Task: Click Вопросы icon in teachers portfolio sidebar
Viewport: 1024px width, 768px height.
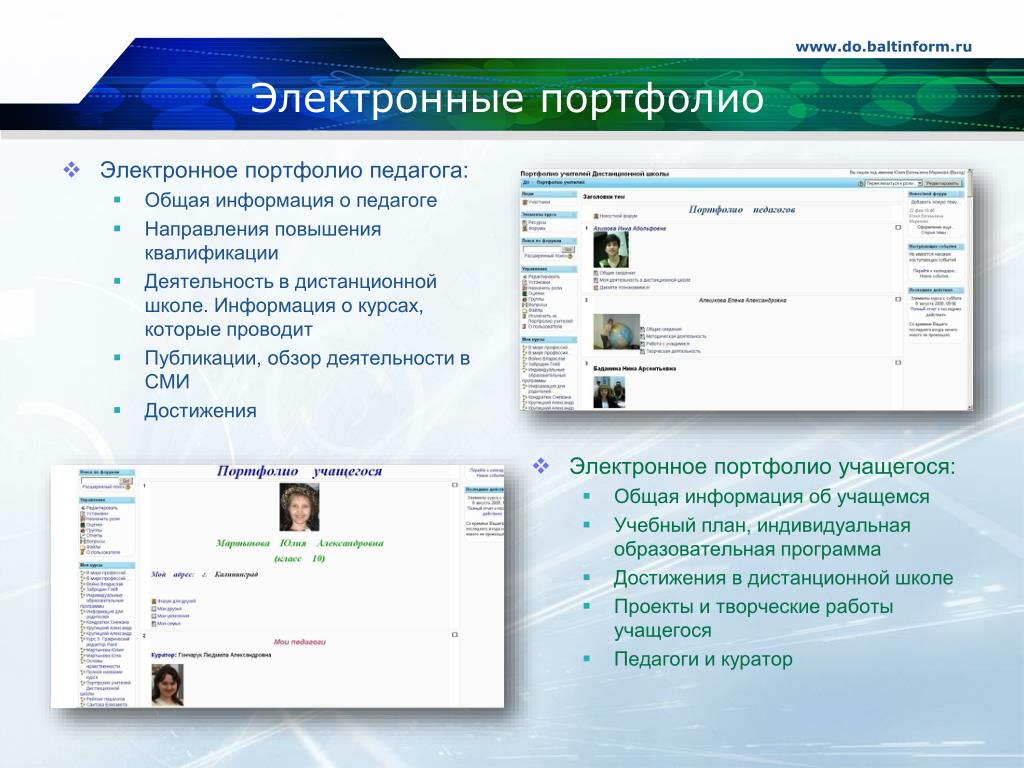Action: coord(524,305)
